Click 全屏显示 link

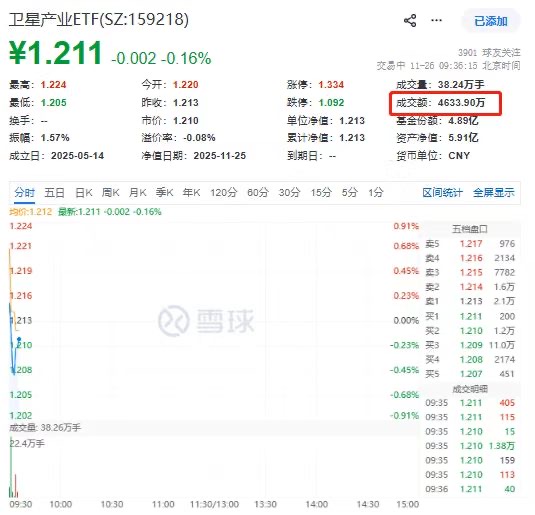(493, 193)
